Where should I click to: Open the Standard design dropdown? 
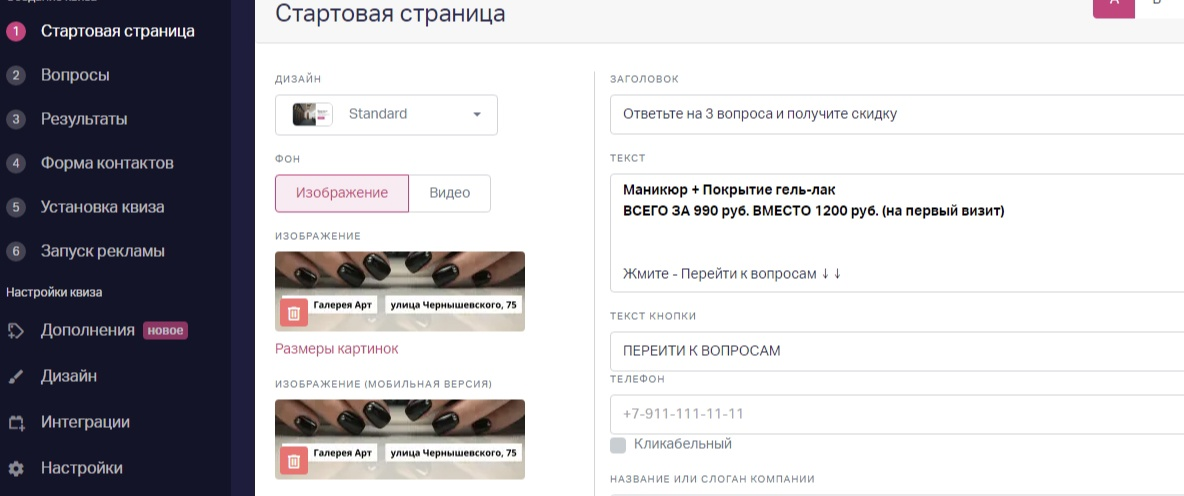tap(386, 115)
